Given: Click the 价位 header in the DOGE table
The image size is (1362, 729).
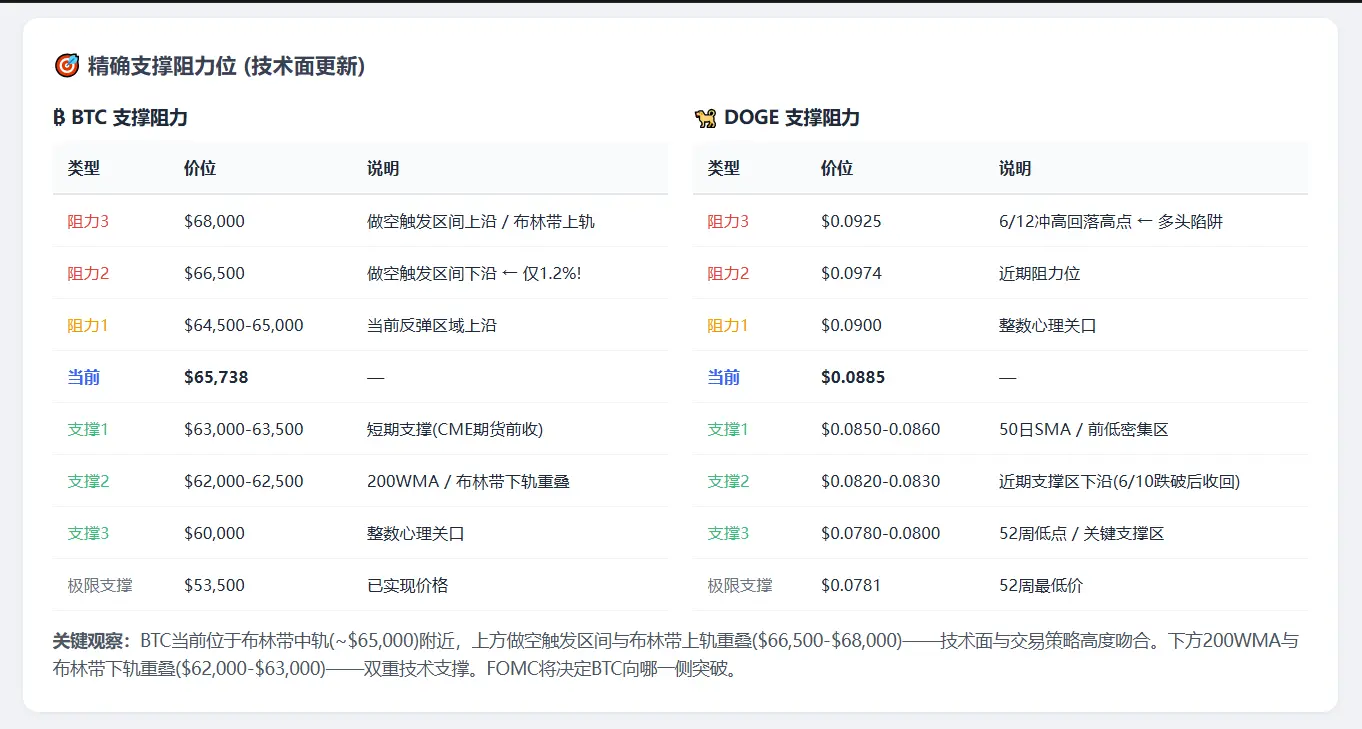Looking at the screenshot, I should pos(837,168).
